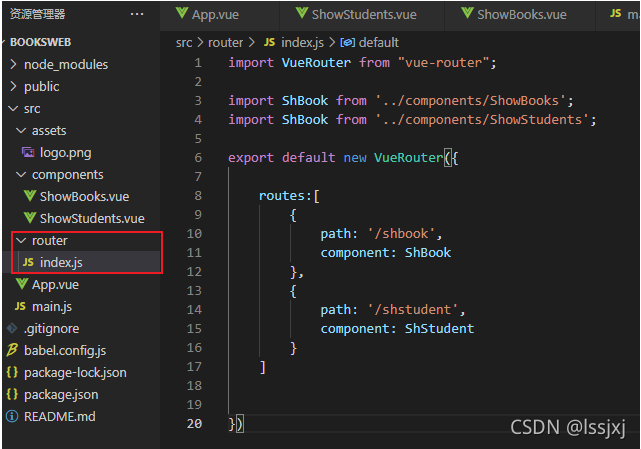
Task: Open README.md from the file tree
Action: point(60,416)
